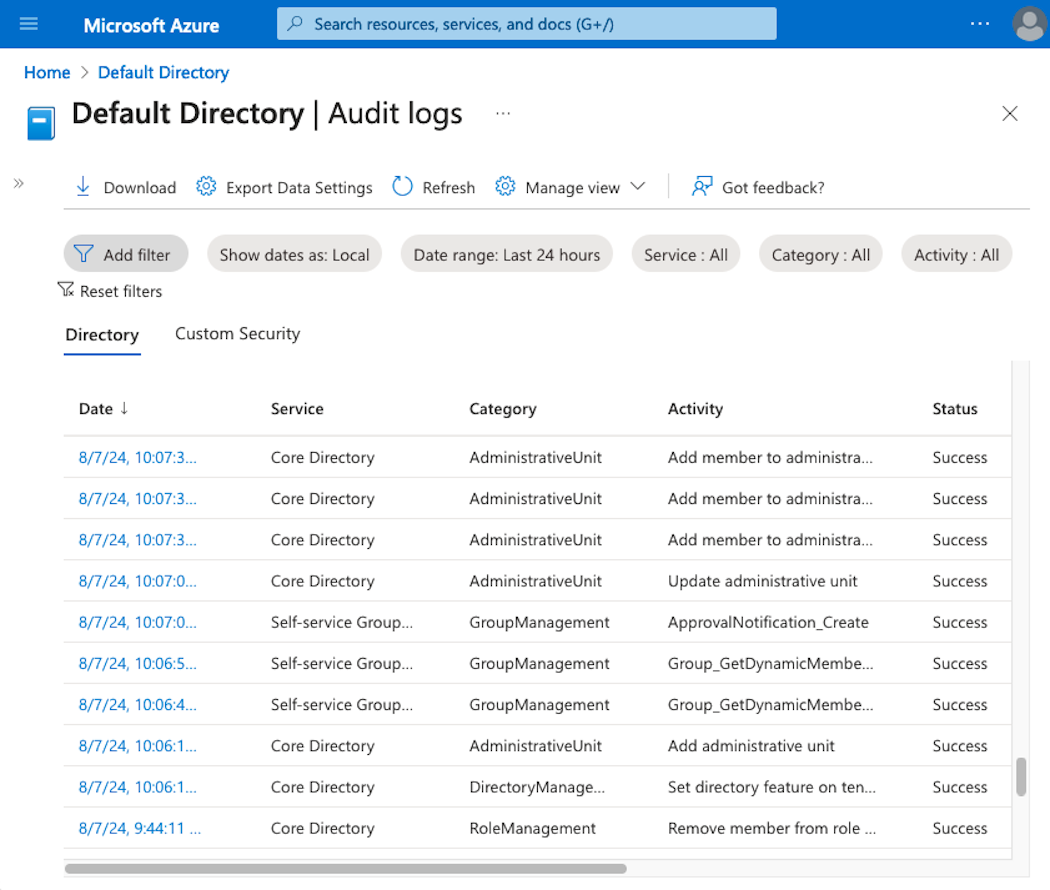Click the Add filter pill text
Screen dimensions: 1050x890
pyautogui.click(x=137, y=255)
